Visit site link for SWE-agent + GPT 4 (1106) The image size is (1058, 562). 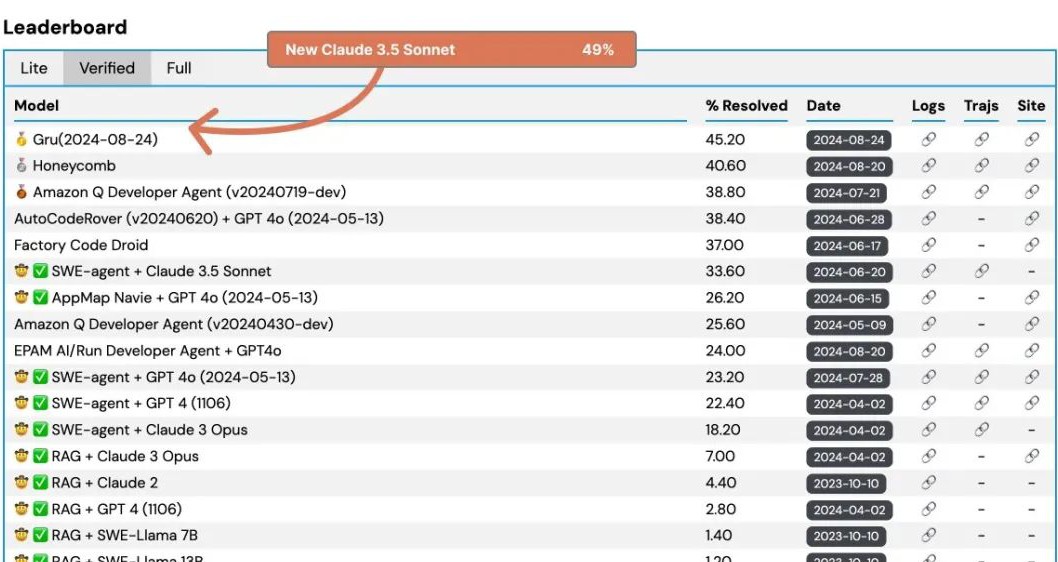point(1032,403)
